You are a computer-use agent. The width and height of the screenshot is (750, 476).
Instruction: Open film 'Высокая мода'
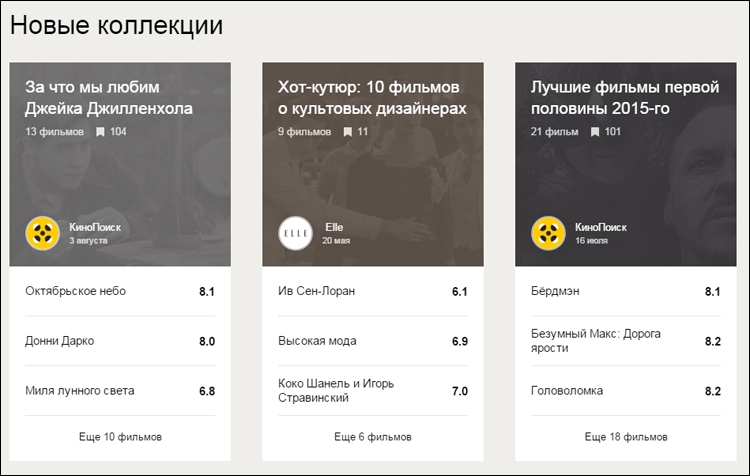coord(317,341)
